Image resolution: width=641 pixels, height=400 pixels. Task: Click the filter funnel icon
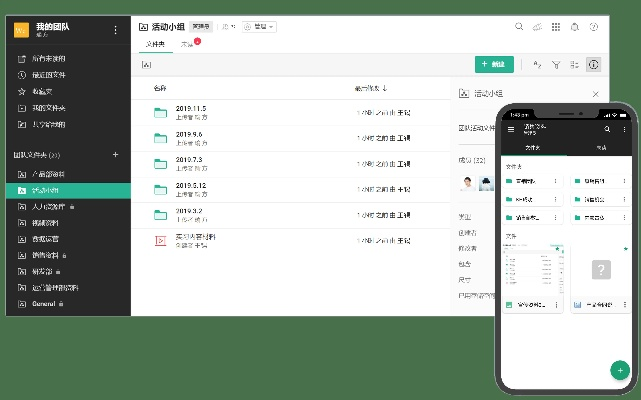pyautogui.click(x=556, y=64)
